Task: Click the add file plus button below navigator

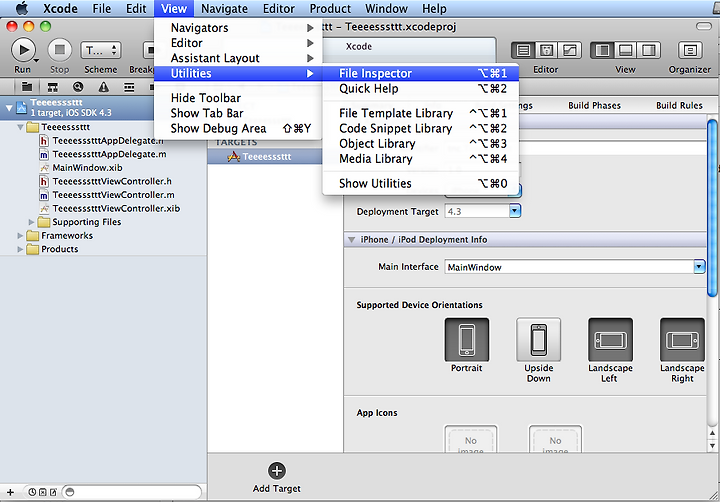Action: click(10, 492)
